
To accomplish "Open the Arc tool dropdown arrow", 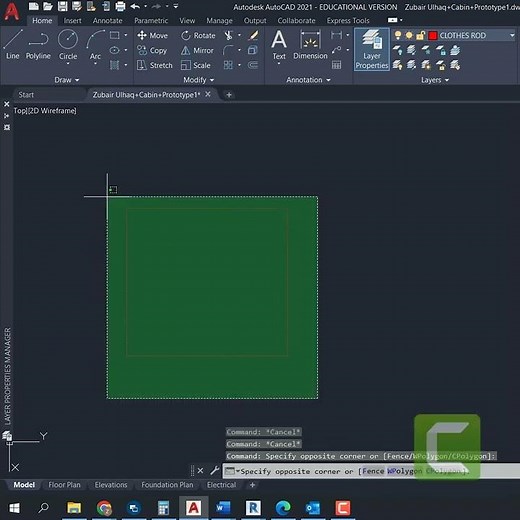I will point(95,64).
